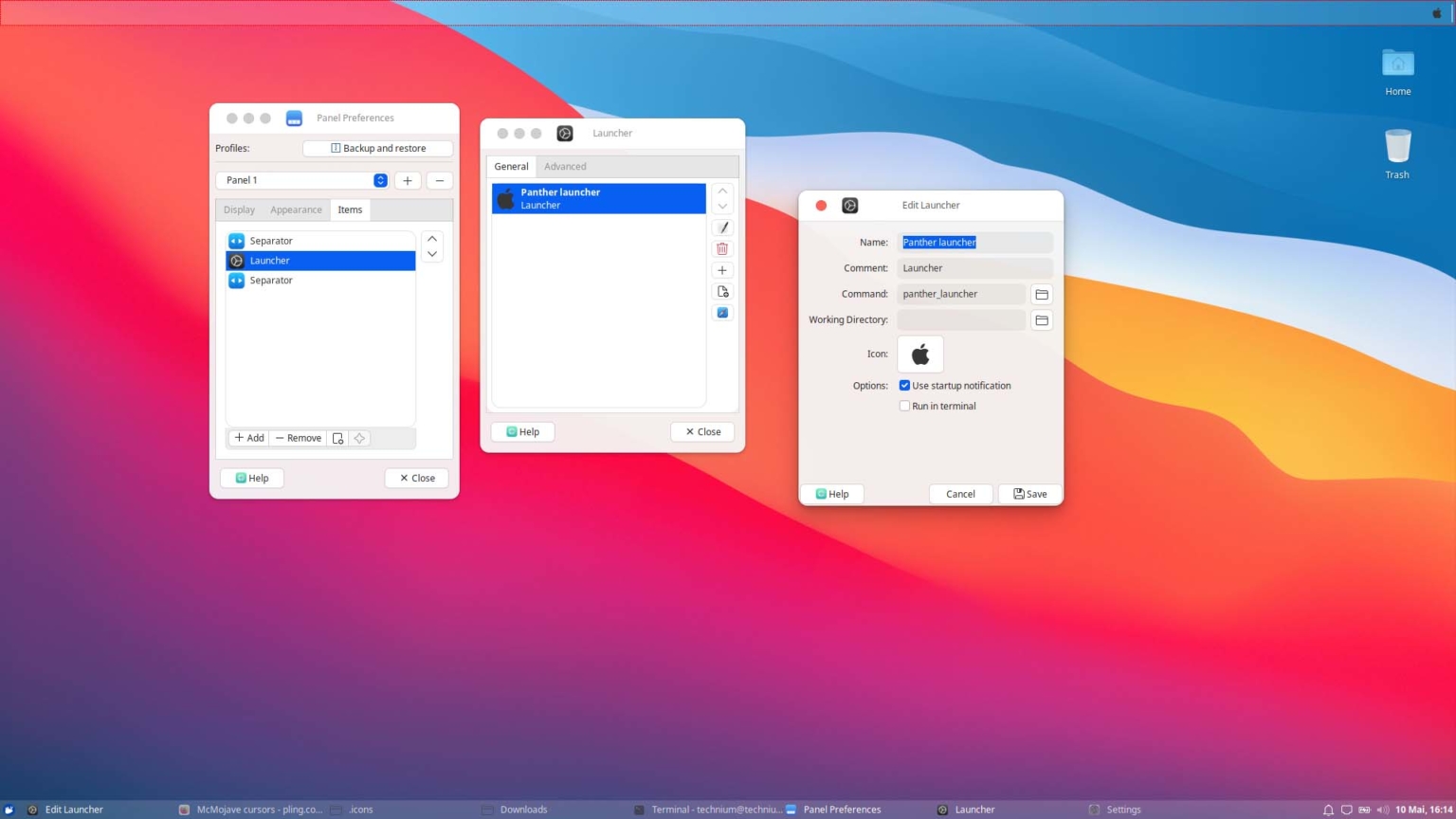The width and height of the screenshot is (1456, 819).
Task: Click the Backup and restore button
Action: pos(377,149)
